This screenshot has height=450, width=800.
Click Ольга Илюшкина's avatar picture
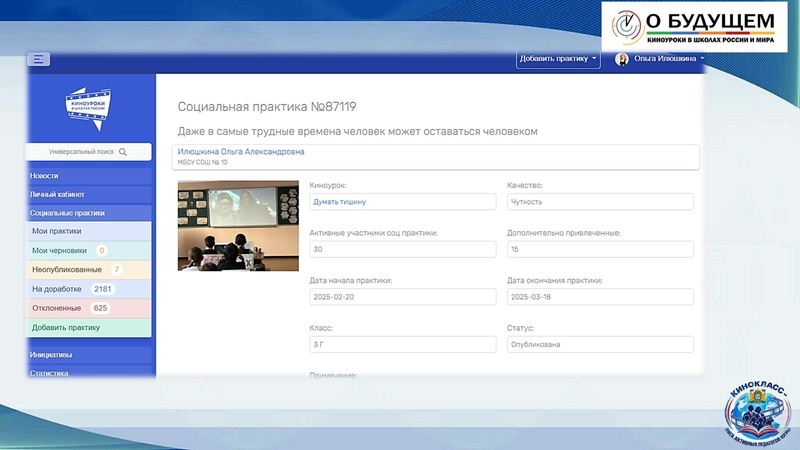click(x=621, y=59)
